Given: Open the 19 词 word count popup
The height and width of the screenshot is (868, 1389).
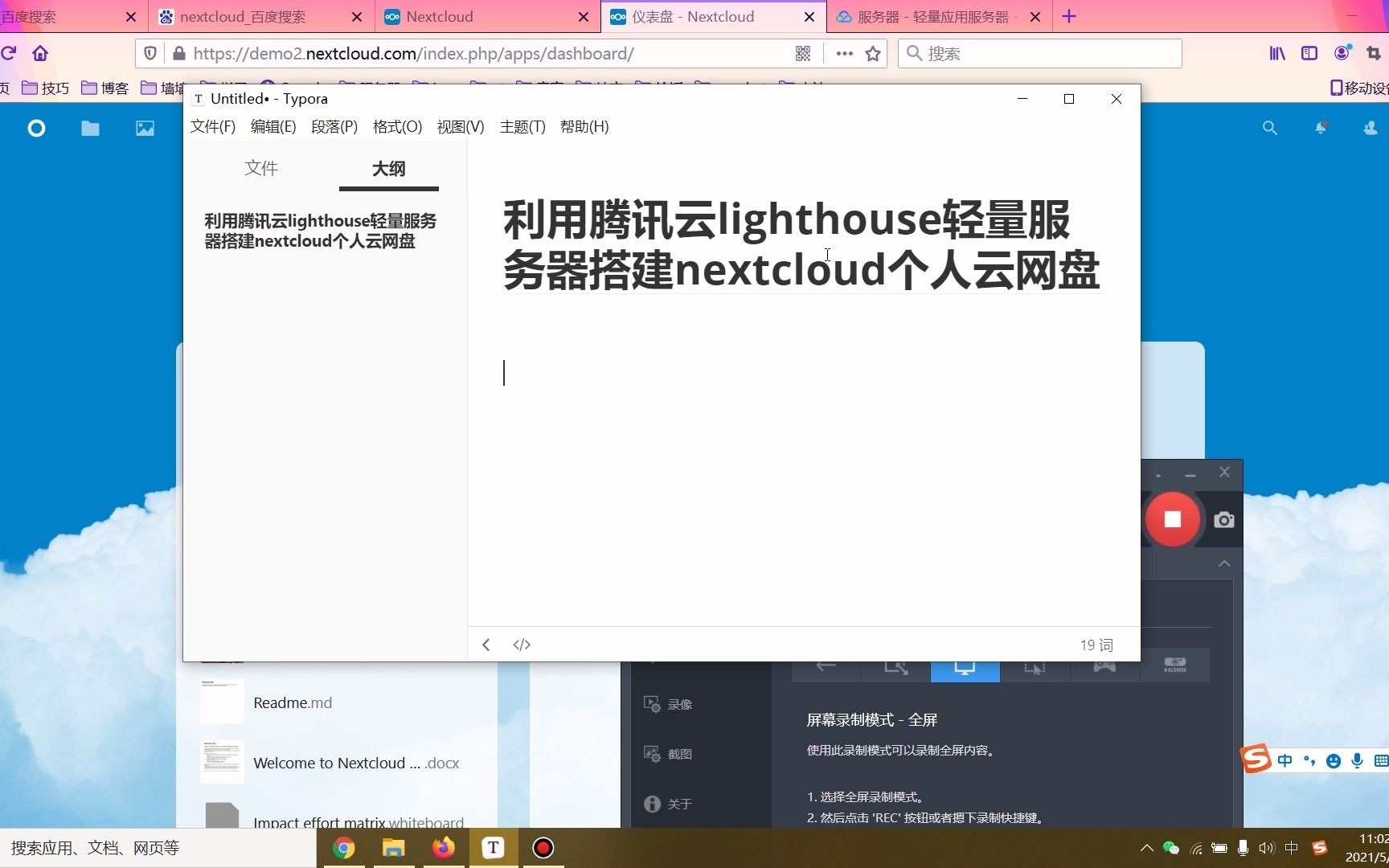Looking at the screenshot, I should click(1096, 645).
